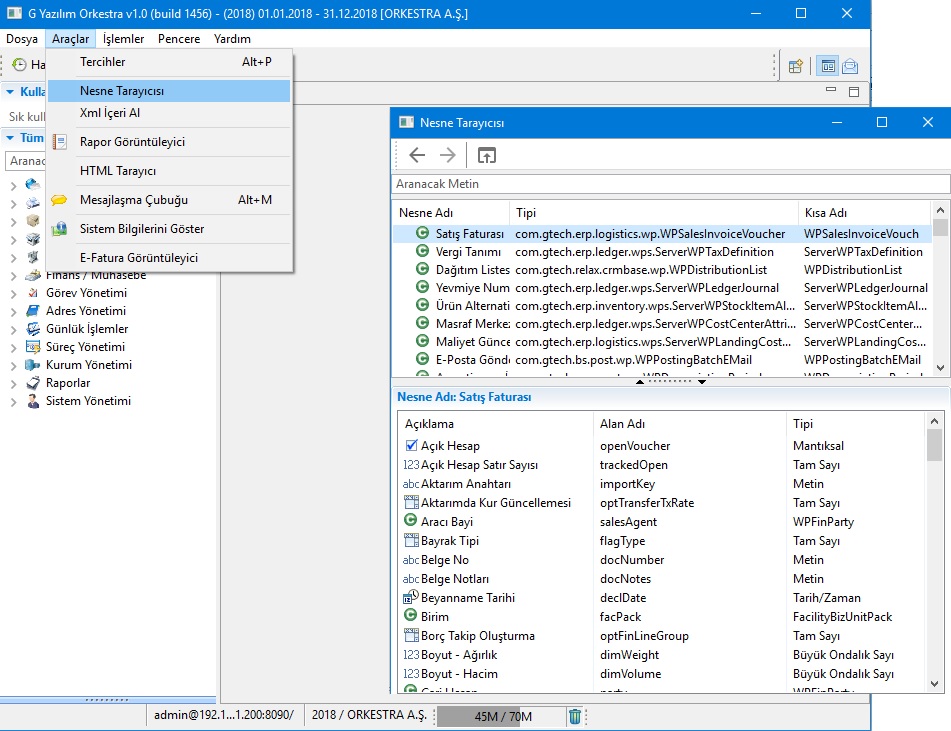
Task: Click the Alan Adı column header
Action: (622, 424)
